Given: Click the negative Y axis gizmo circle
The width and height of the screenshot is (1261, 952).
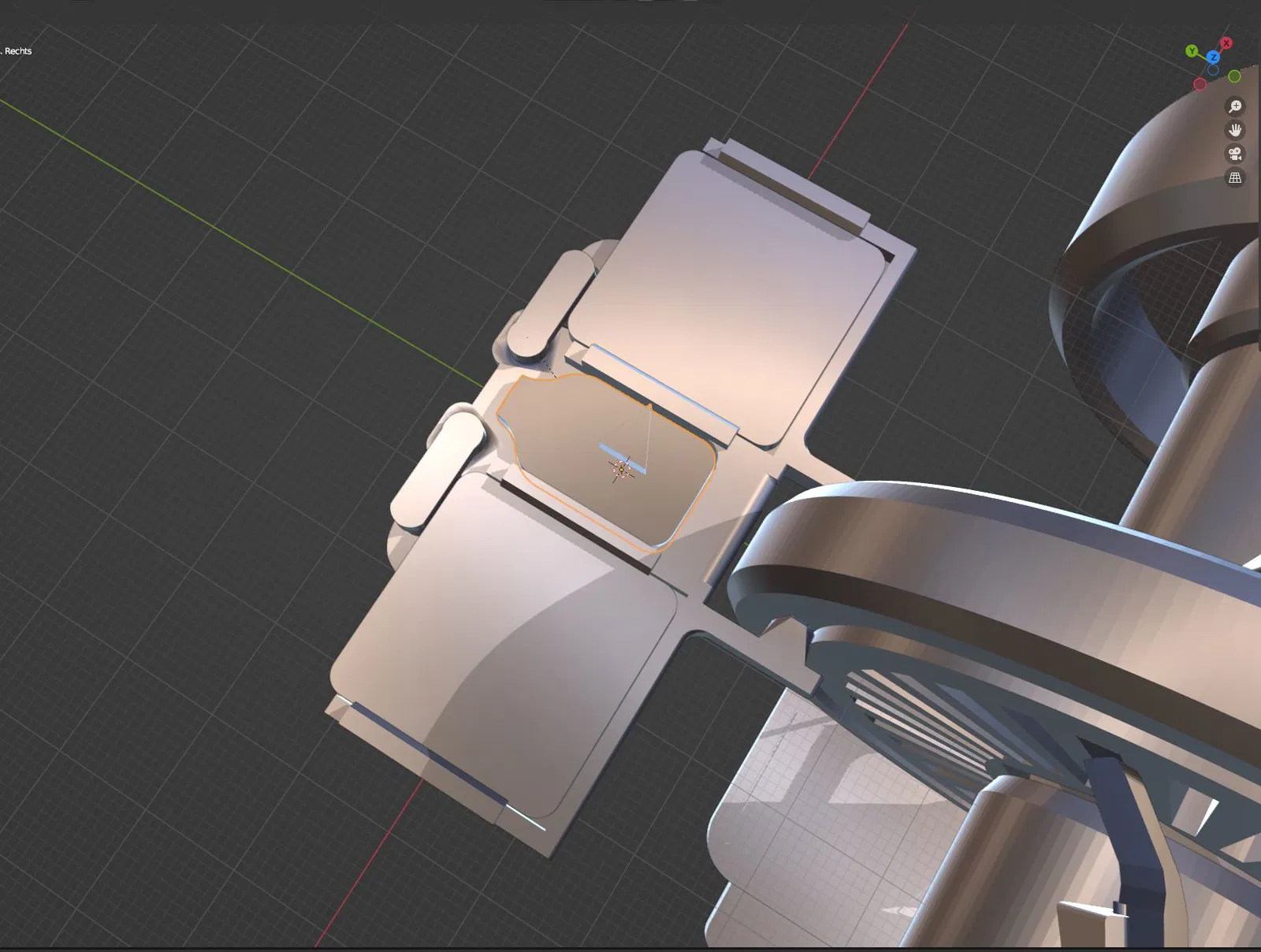Looking at the screenshot, I should pos(1234,76).
